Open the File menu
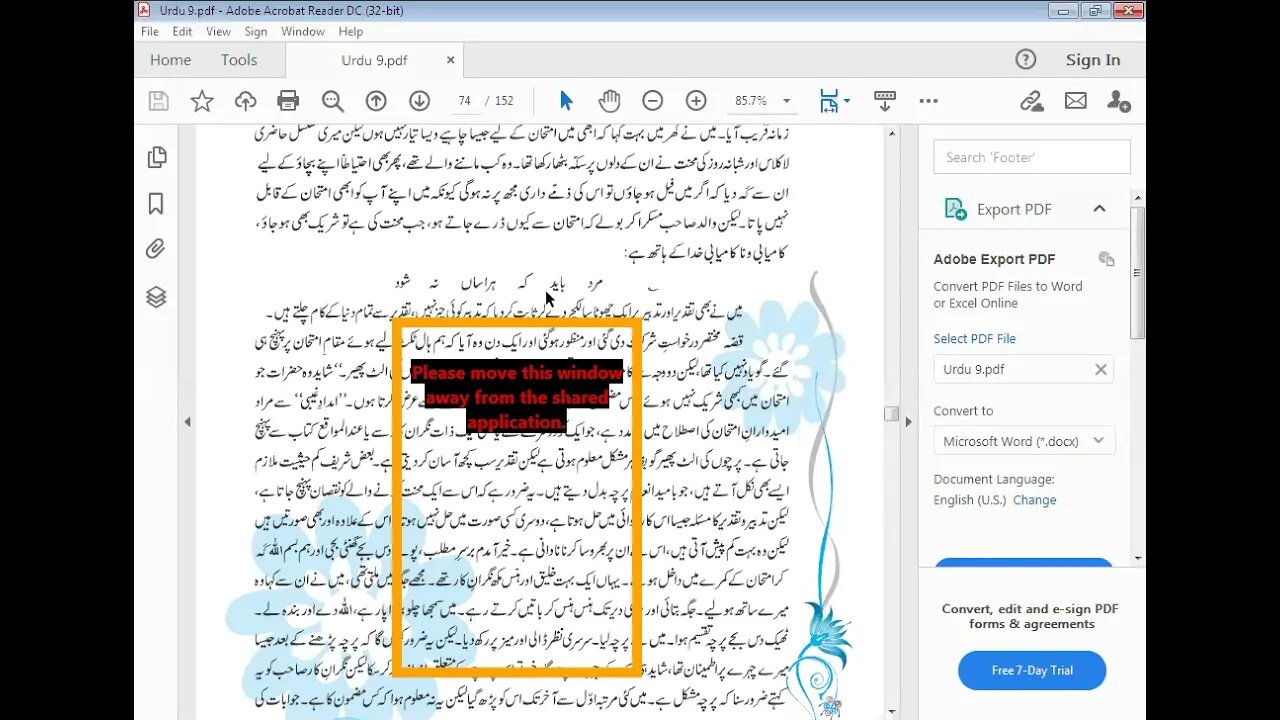1280x720 pixels. coord(150,32)
